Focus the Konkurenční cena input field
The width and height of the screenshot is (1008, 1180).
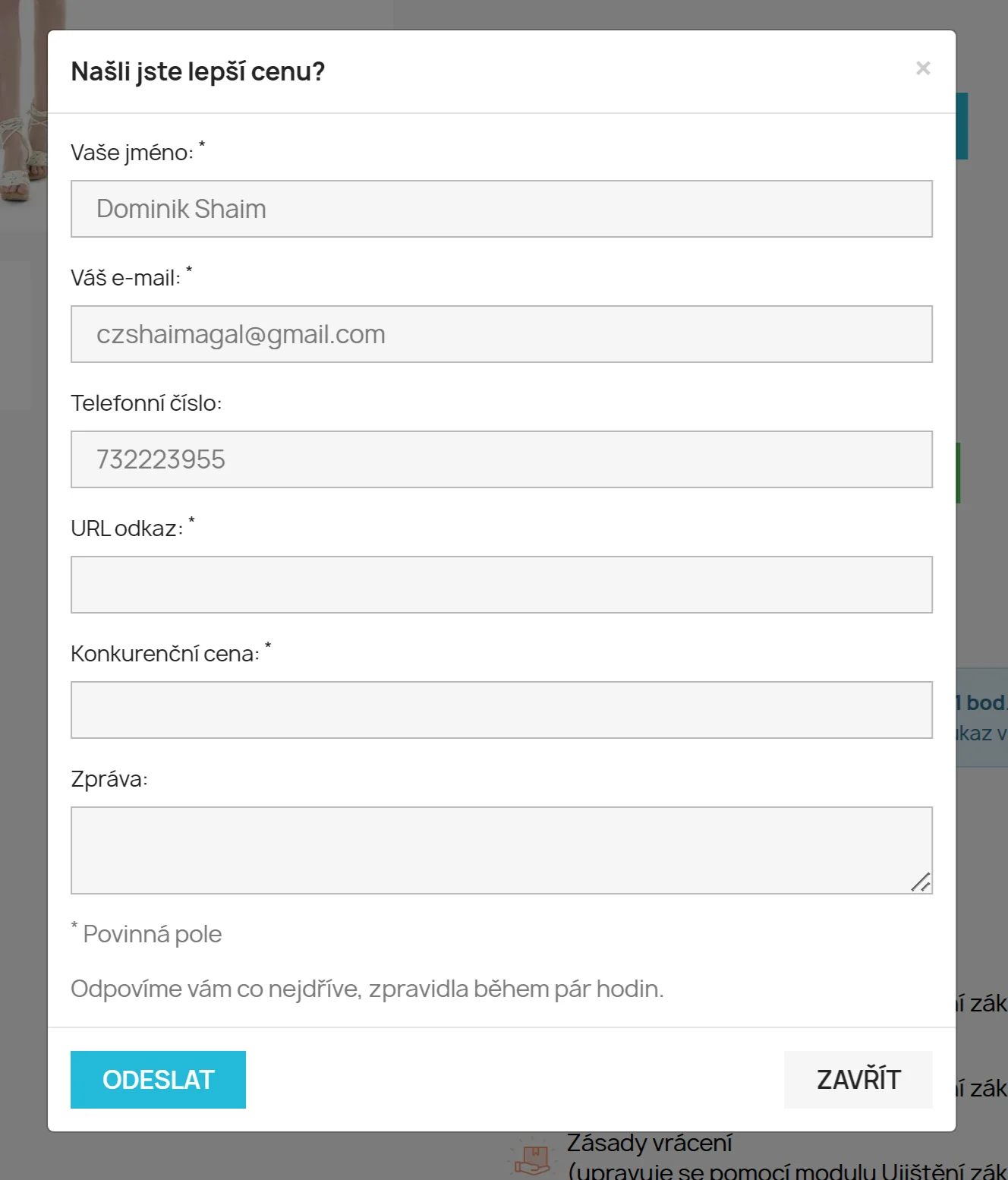(x=501, y=710)
